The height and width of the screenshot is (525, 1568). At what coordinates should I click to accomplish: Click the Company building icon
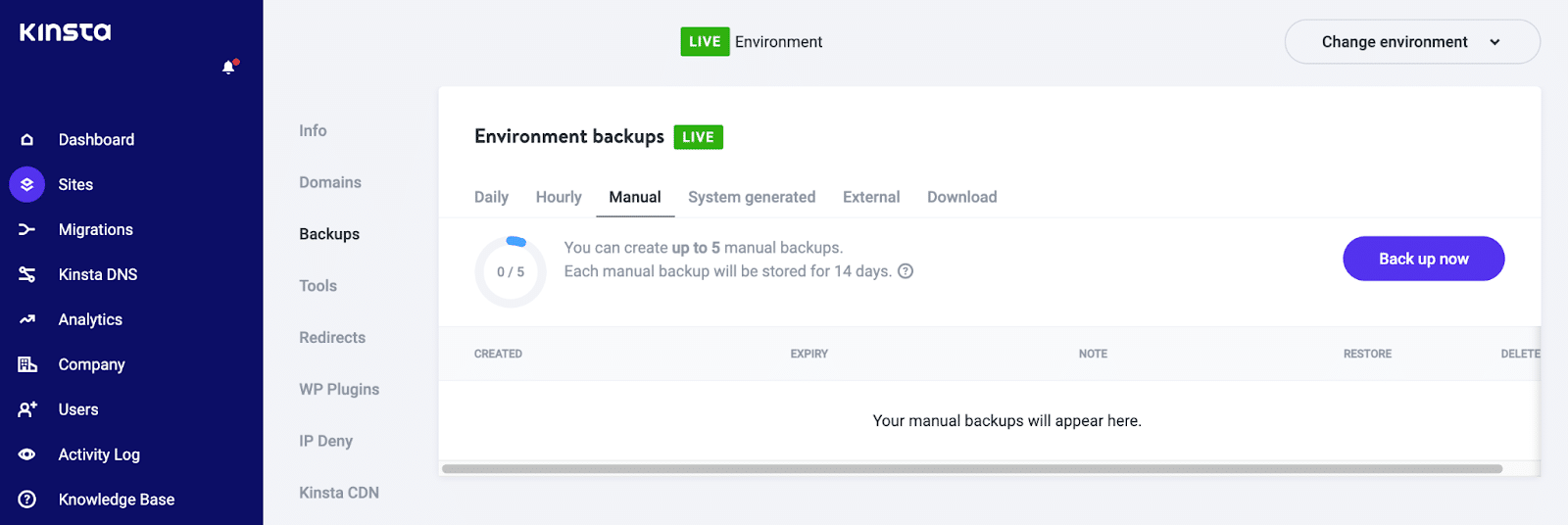27,364
